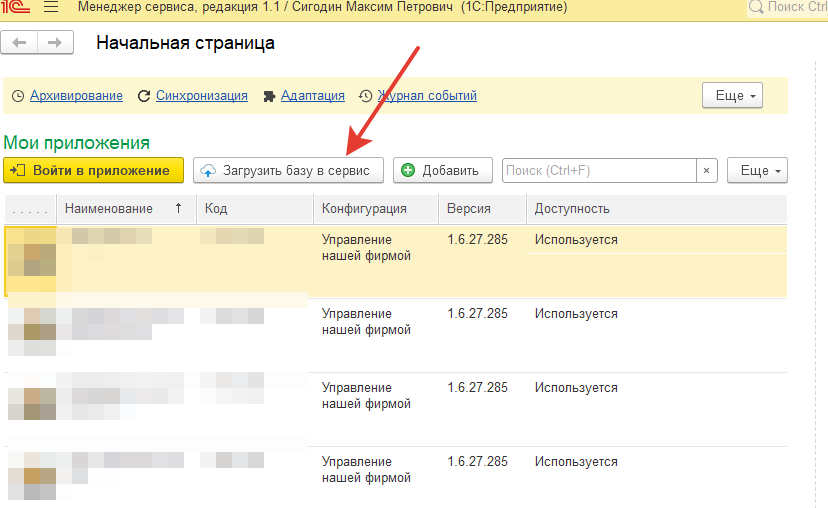Image resolution: width=828 pixels, height=508 pixels.
Task: Click Управление нашей фирмой in second row
Action: click(366, 322)
